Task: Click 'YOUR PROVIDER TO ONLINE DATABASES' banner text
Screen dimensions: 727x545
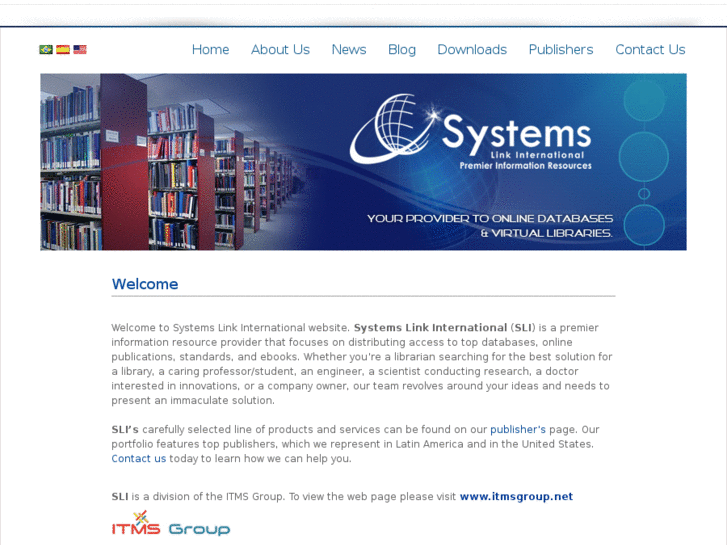Action: pos(490,218)
